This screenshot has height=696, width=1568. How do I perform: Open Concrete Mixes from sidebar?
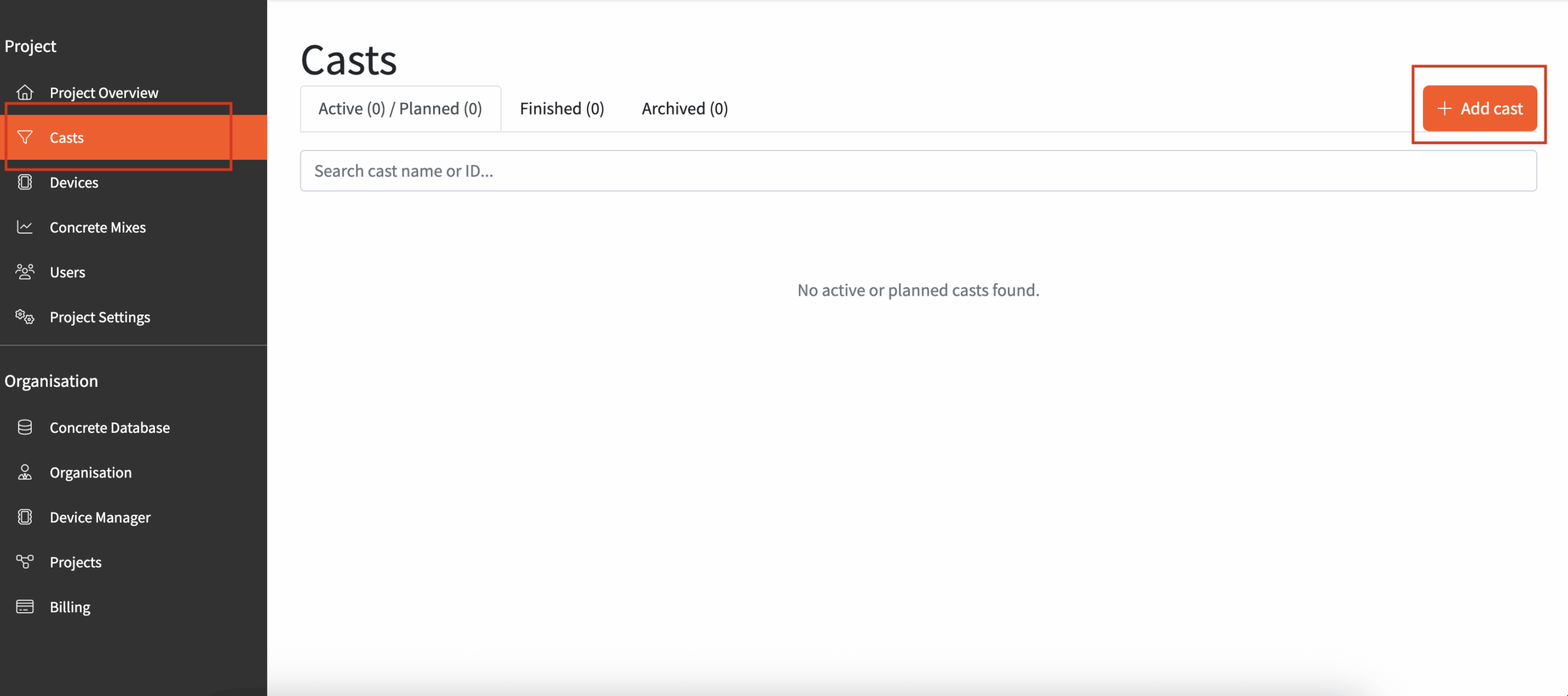pyautogui.click(x=97, y=228)
